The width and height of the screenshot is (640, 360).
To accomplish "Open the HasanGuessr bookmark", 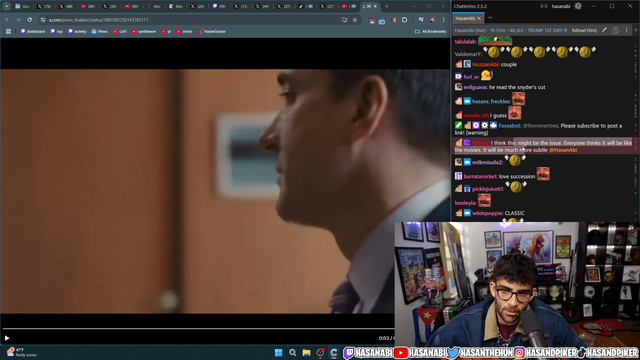I will point(212,31).
